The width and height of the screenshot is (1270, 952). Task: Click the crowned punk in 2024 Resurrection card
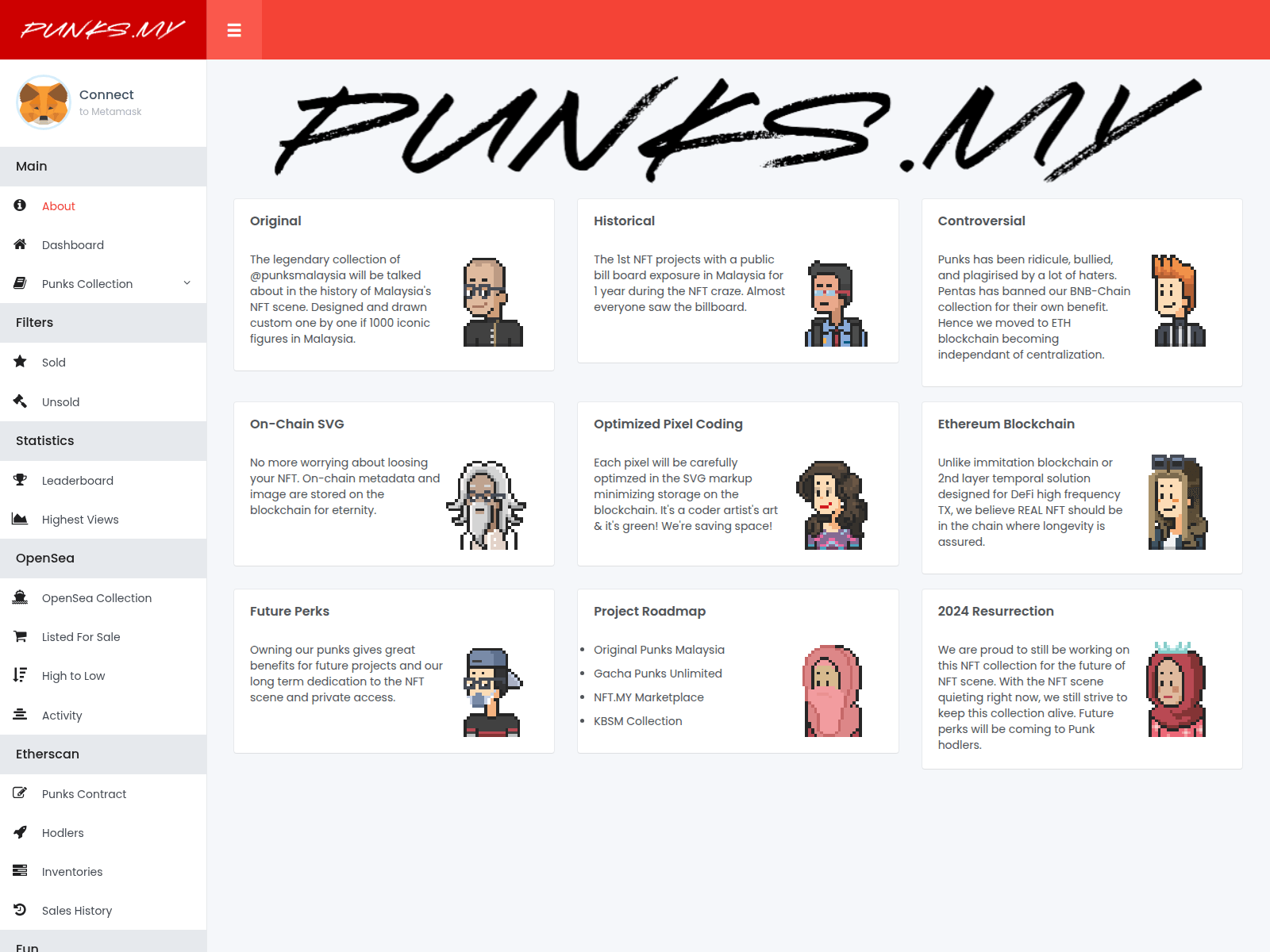pyautogui.click(x=1176, y=689)
